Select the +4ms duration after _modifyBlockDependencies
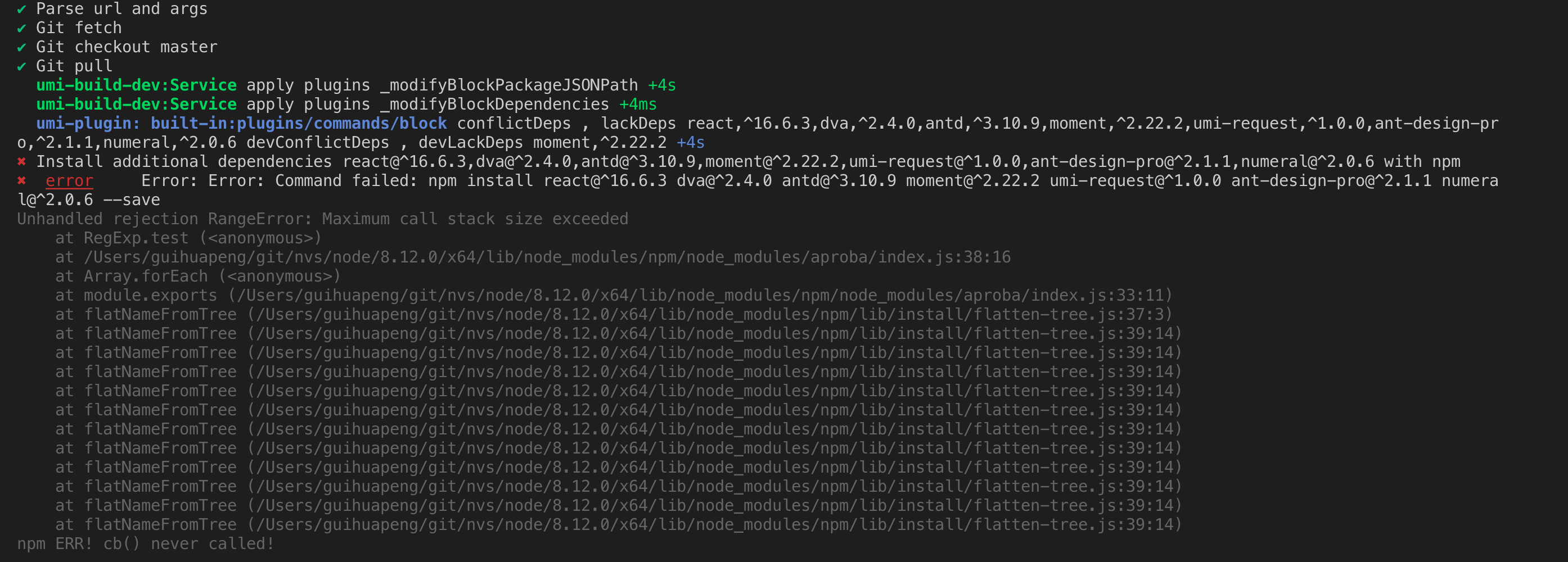The height and width of the screenshot is (562, 1568). click(x=637, y=104)
